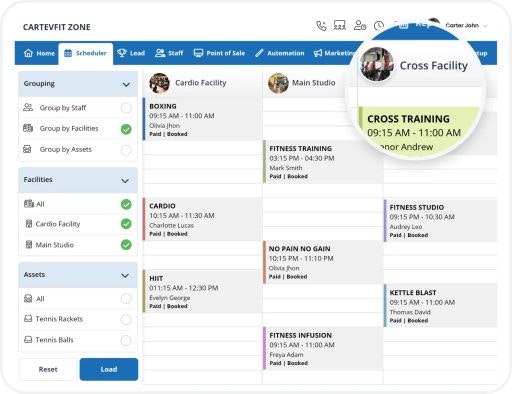Select the Group by Staff radio option
This screenshot has height=394, width=512.
pyautogui.click(x=126, y=108)
